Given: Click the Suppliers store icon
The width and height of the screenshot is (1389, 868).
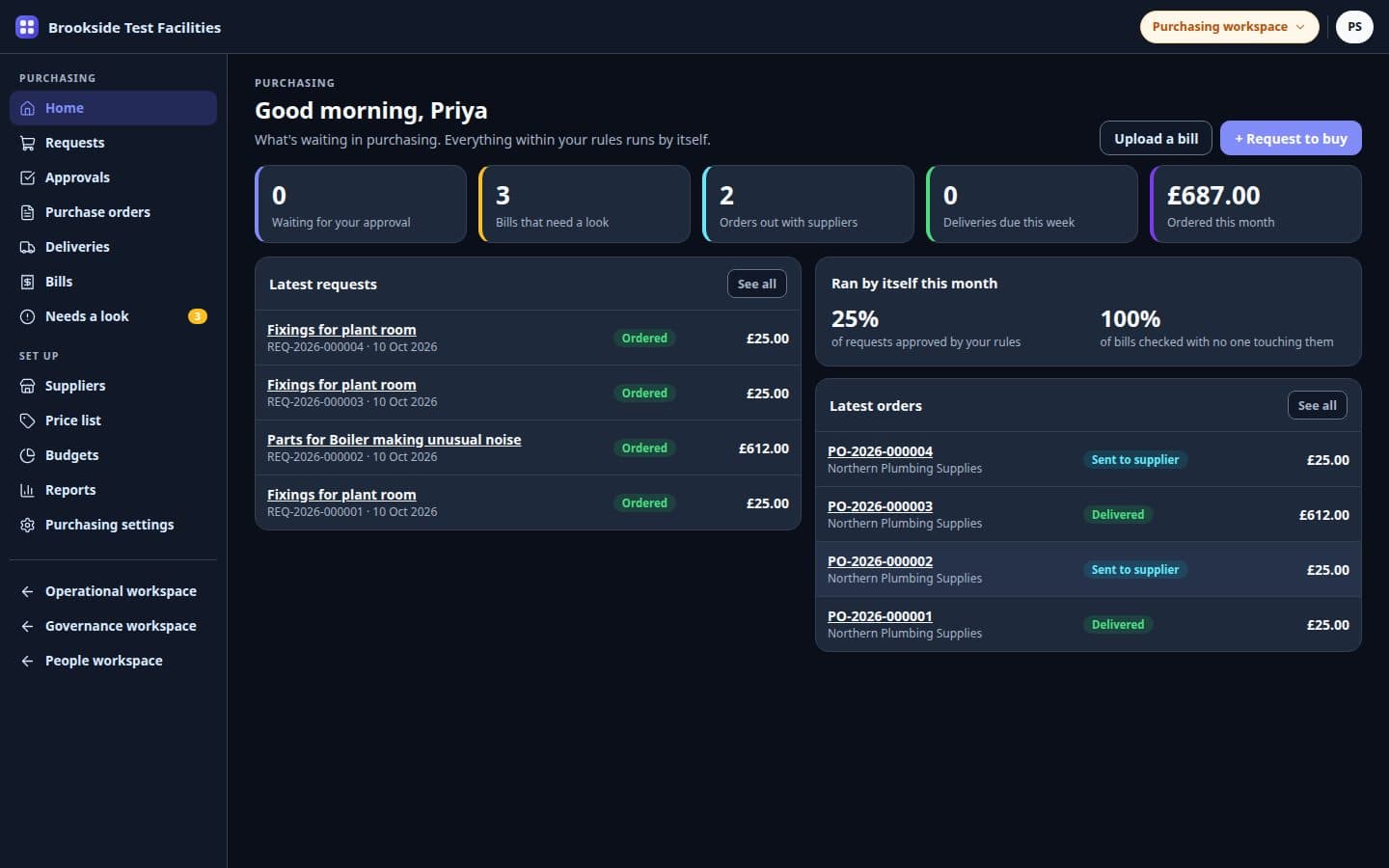Looking at the screenshot, I should [28, 386].
